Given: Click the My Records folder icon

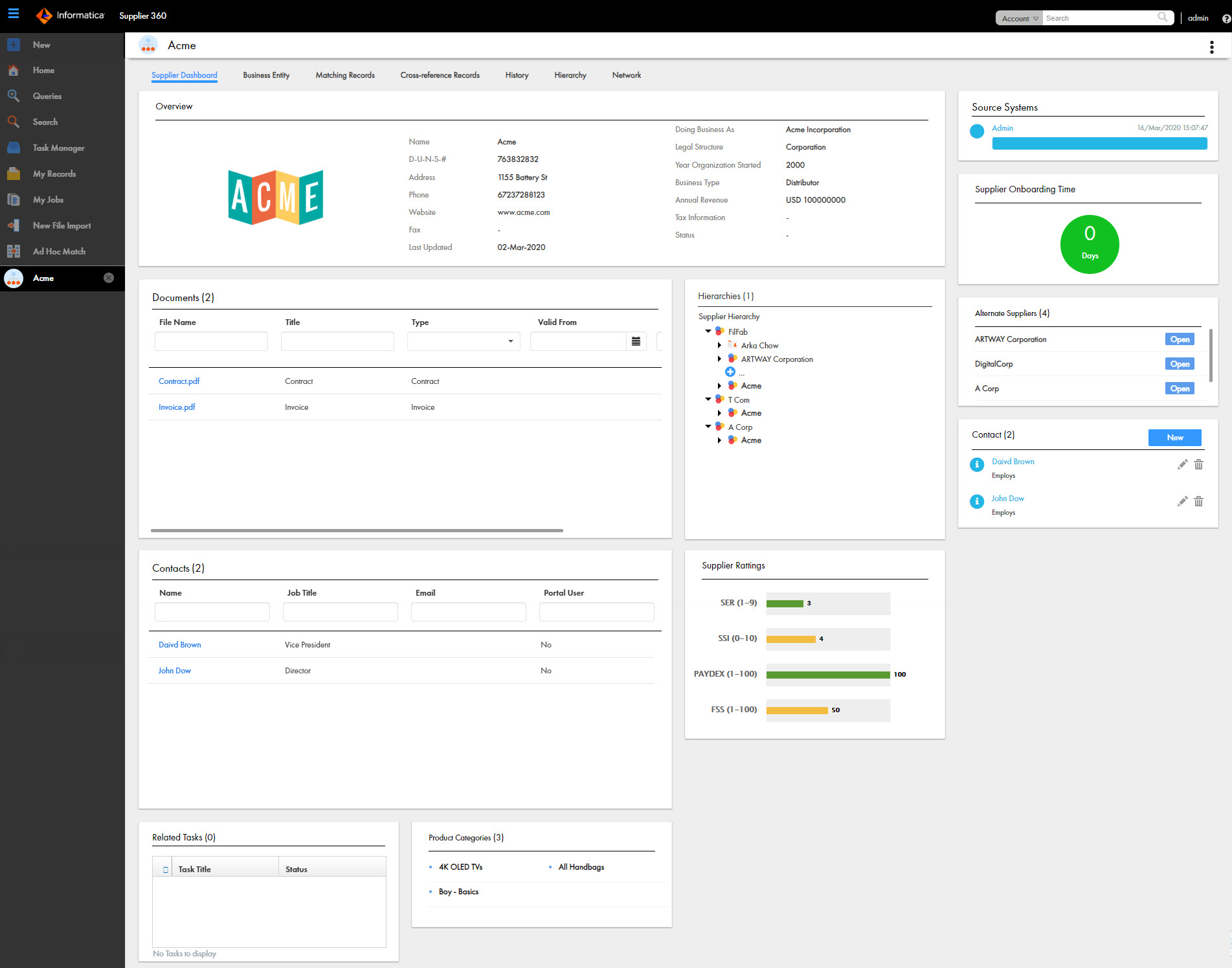Looking at the screenshot, I should pos(14,174).
